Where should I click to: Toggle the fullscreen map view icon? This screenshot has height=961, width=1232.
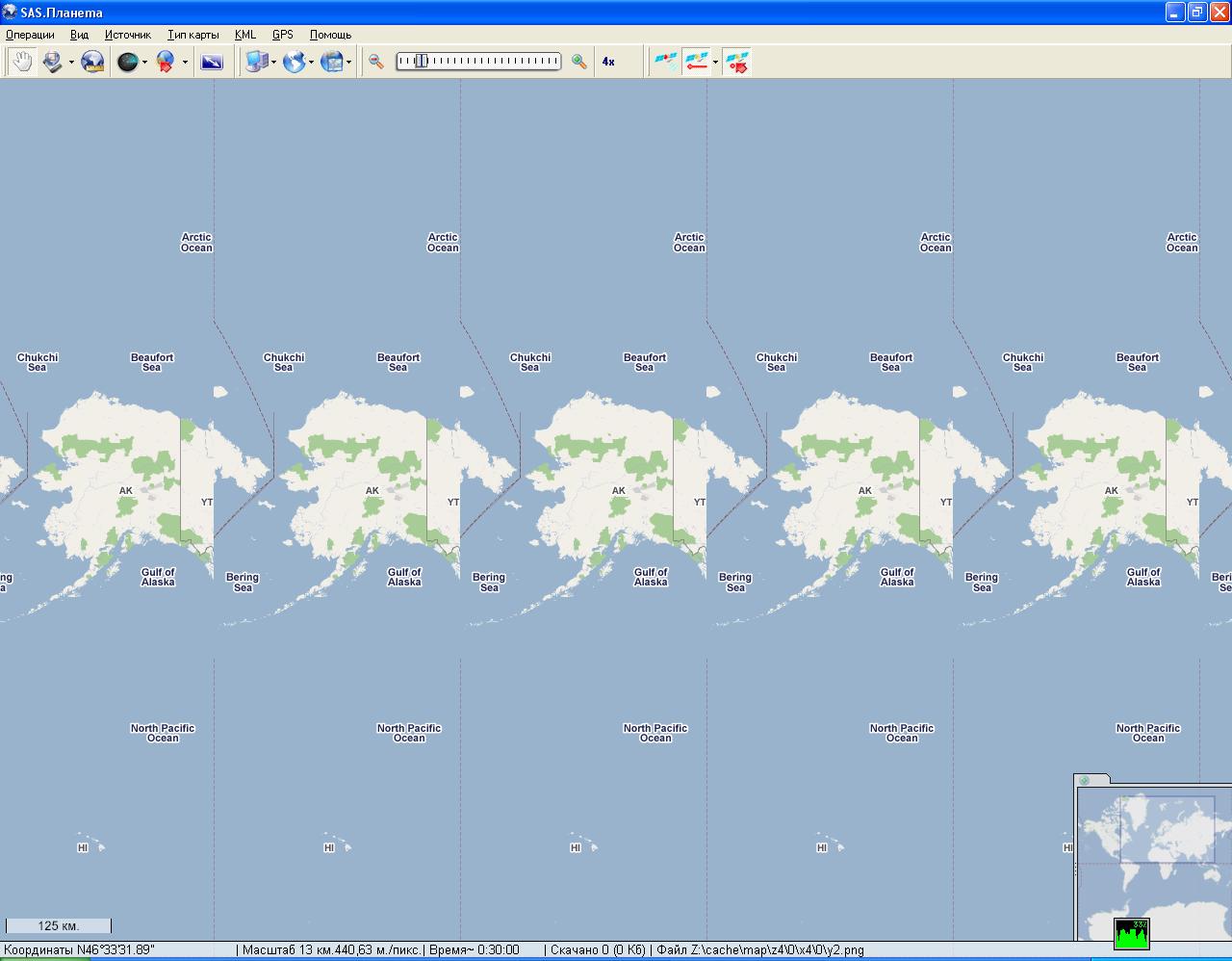pos(212,62)
